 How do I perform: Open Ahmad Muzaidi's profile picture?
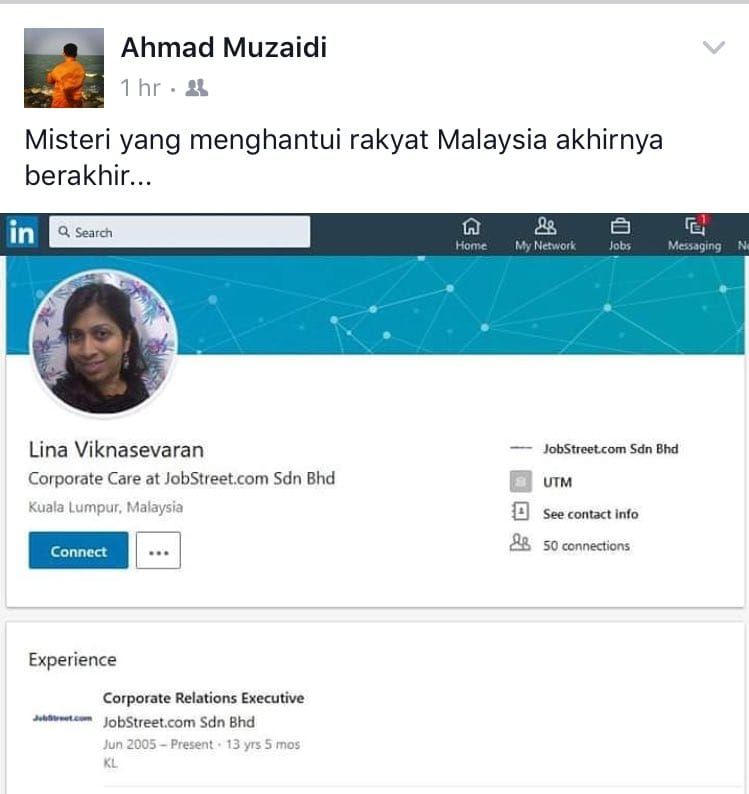(64, 68)
